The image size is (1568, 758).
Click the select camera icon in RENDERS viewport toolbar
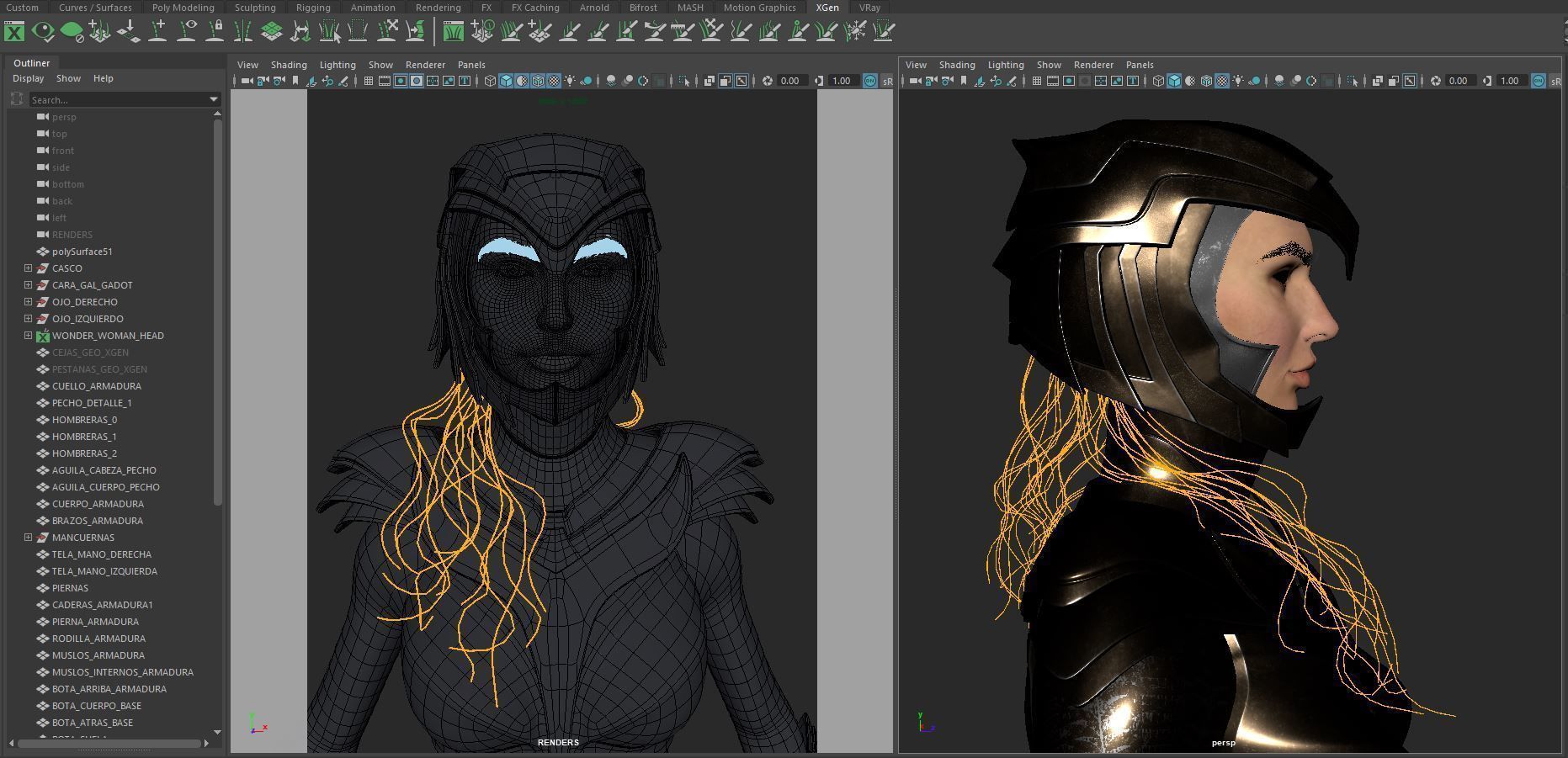[x=247, y=81]
